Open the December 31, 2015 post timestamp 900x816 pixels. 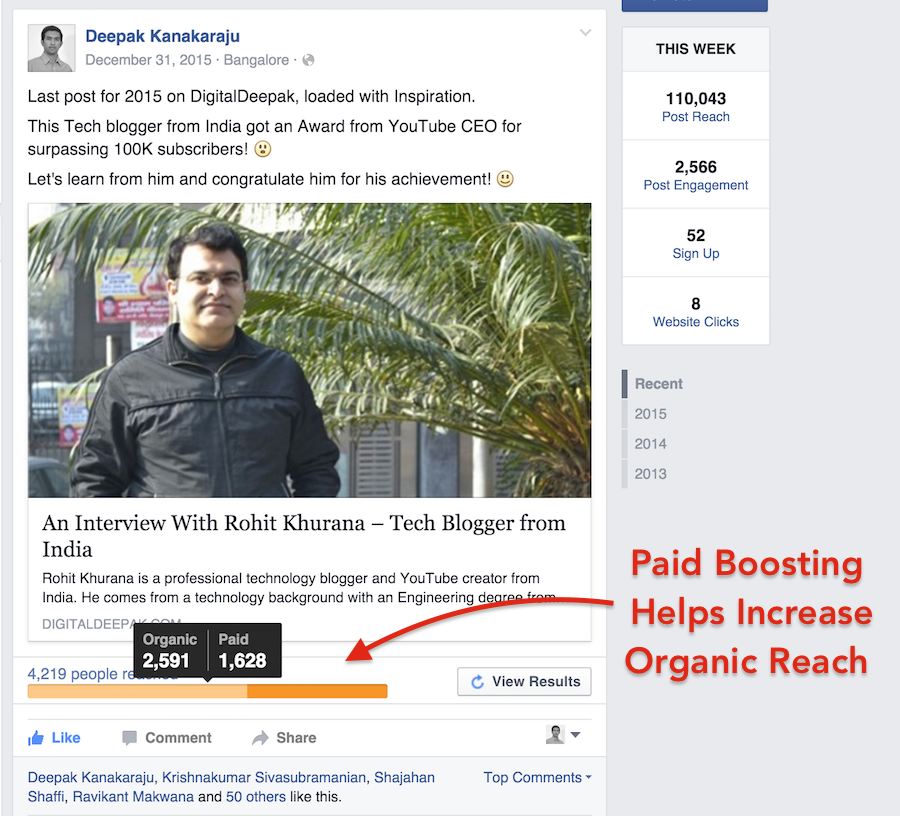[148, 60]
